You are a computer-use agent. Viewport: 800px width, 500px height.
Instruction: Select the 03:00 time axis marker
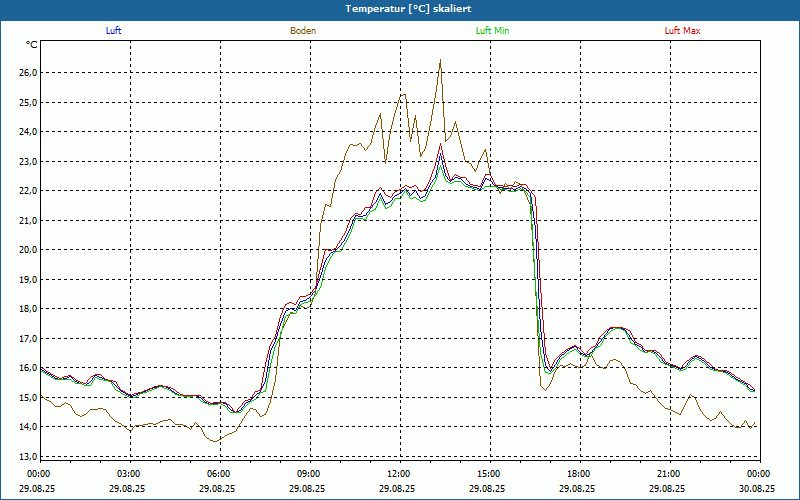coord(129,474)
